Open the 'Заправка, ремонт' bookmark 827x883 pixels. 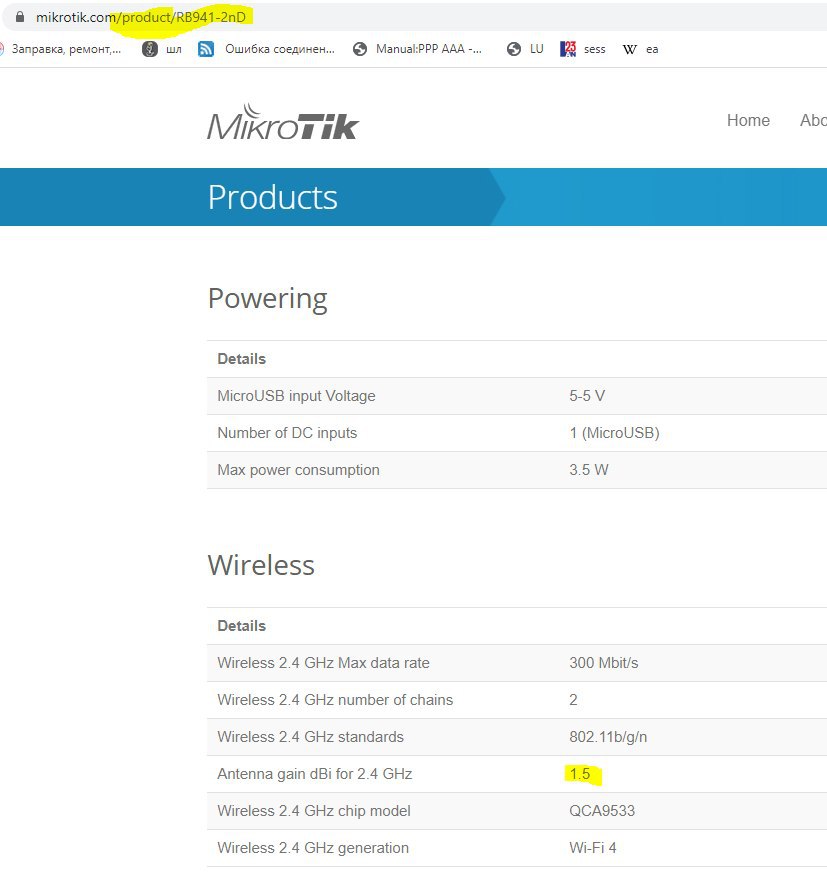66,49
